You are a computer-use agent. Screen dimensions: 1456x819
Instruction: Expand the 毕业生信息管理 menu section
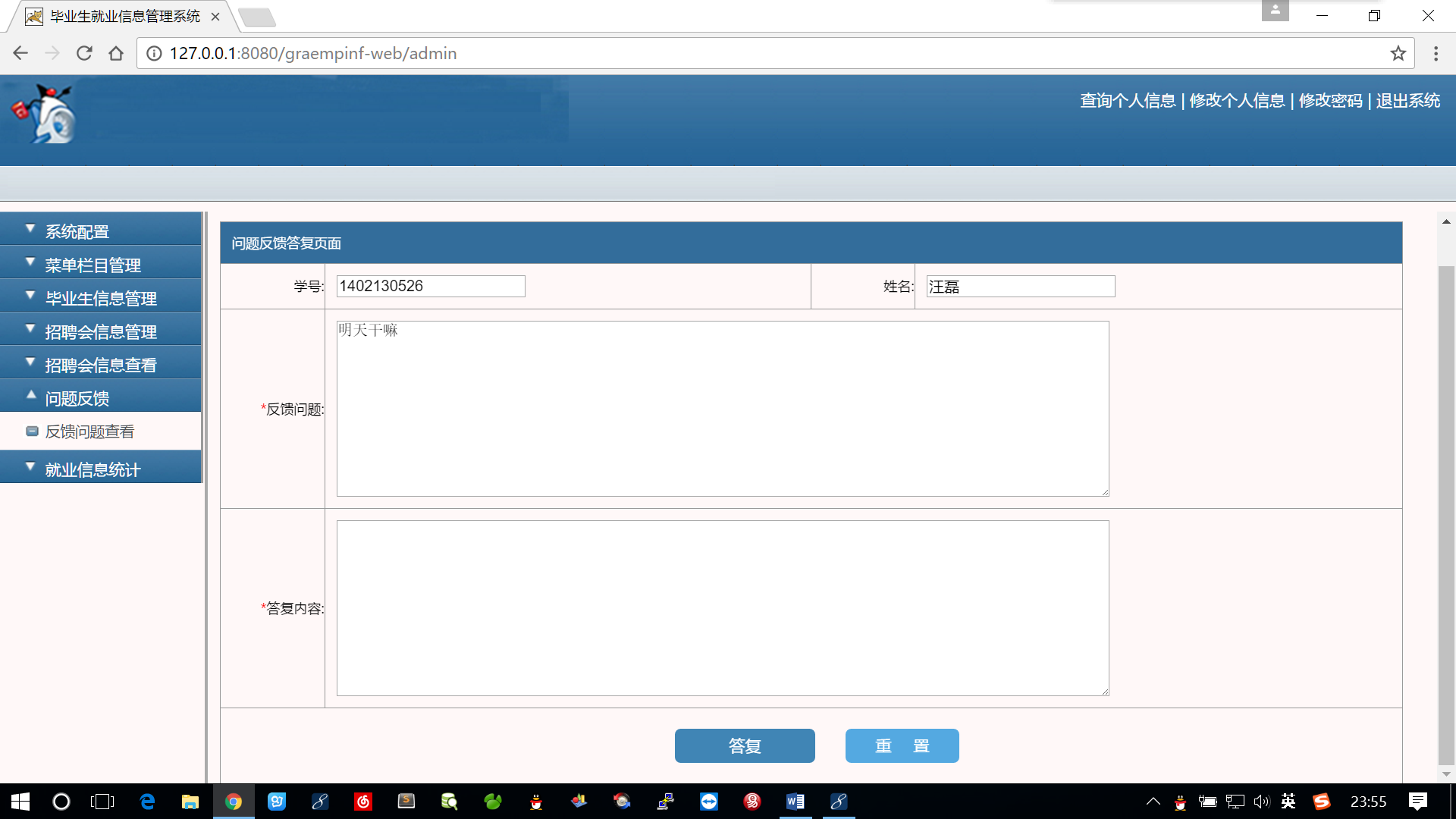click(x=101, y=298)
